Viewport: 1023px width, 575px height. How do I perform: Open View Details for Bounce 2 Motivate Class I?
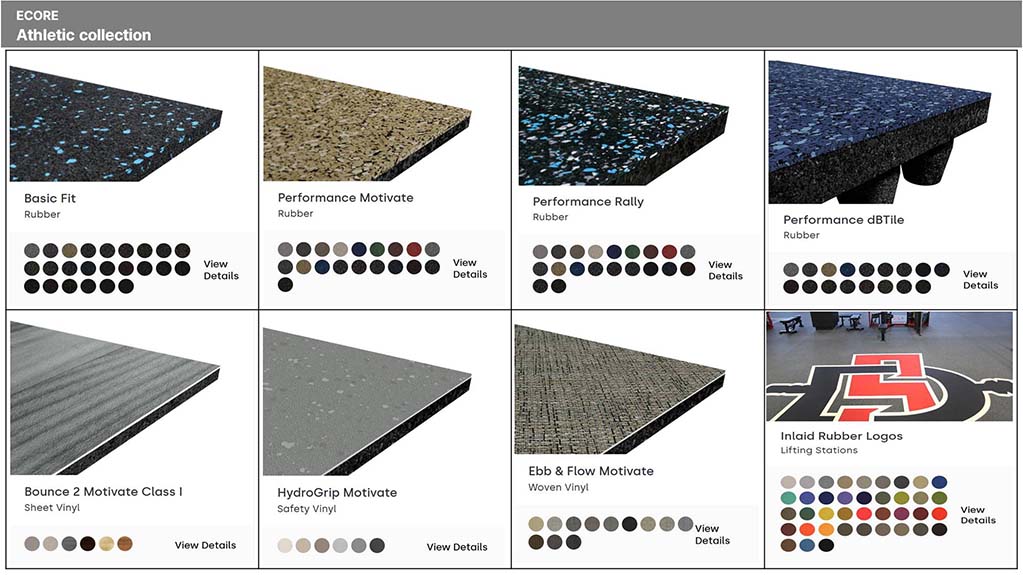205,545
